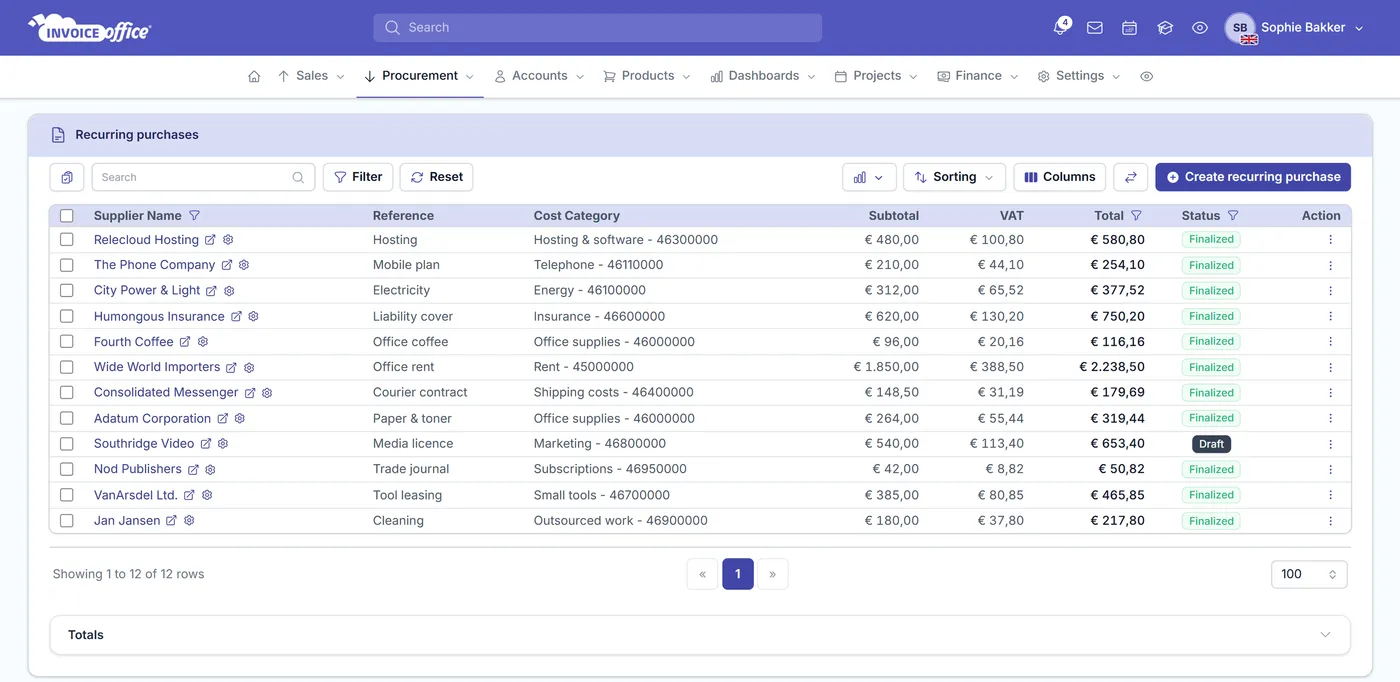Viewport: 1400px width, 682px height.
Task: Open the Settings menu
Action: coord(1079,76)
